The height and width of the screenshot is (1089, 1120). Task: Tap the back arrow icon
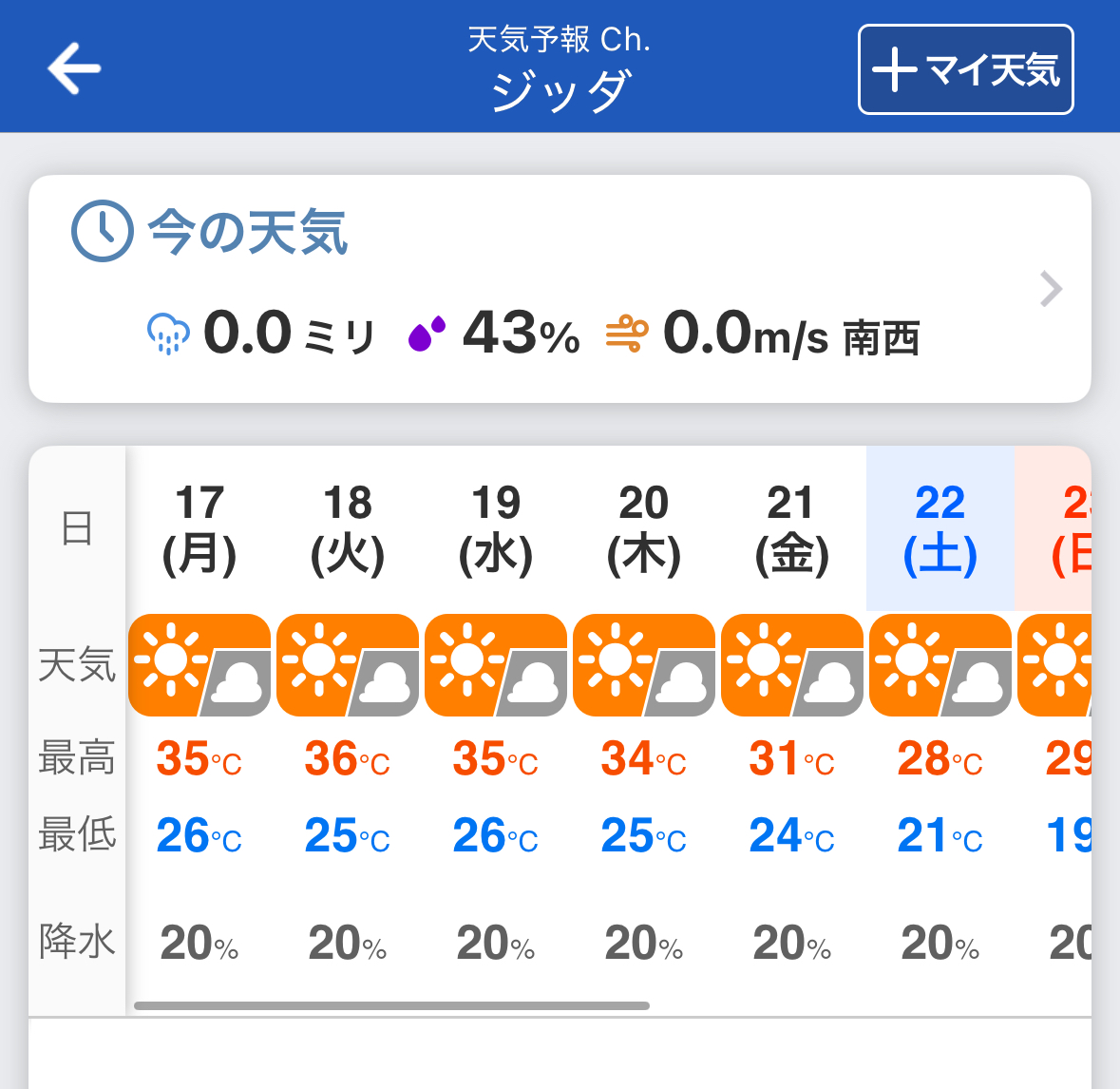[74, 68]
